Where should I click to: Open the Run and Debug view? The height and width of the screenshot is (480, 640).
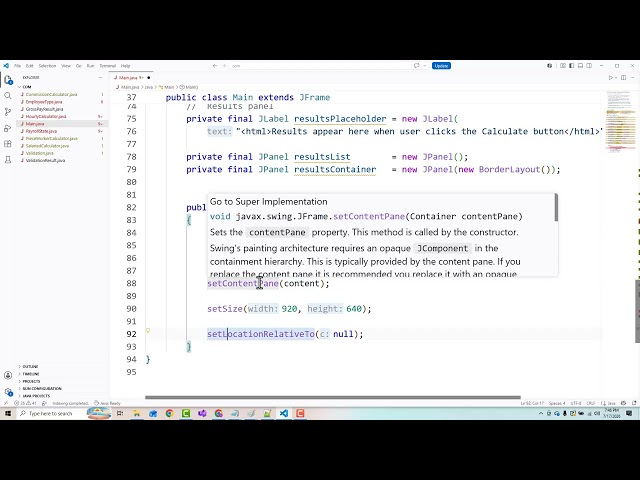(8, 128)
